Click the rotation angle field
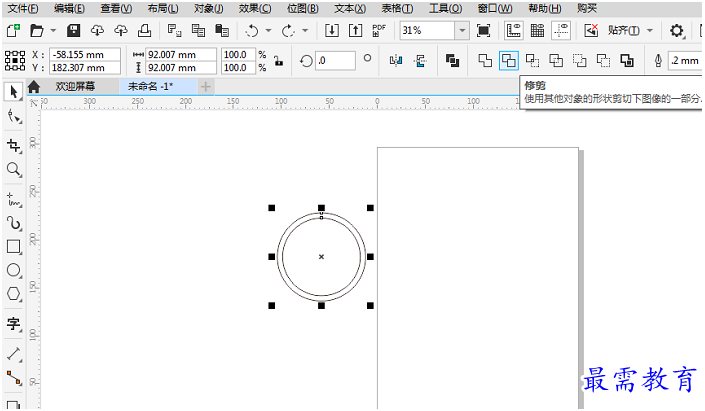This screenshot has width=705, height=411. tap(335, 61)
